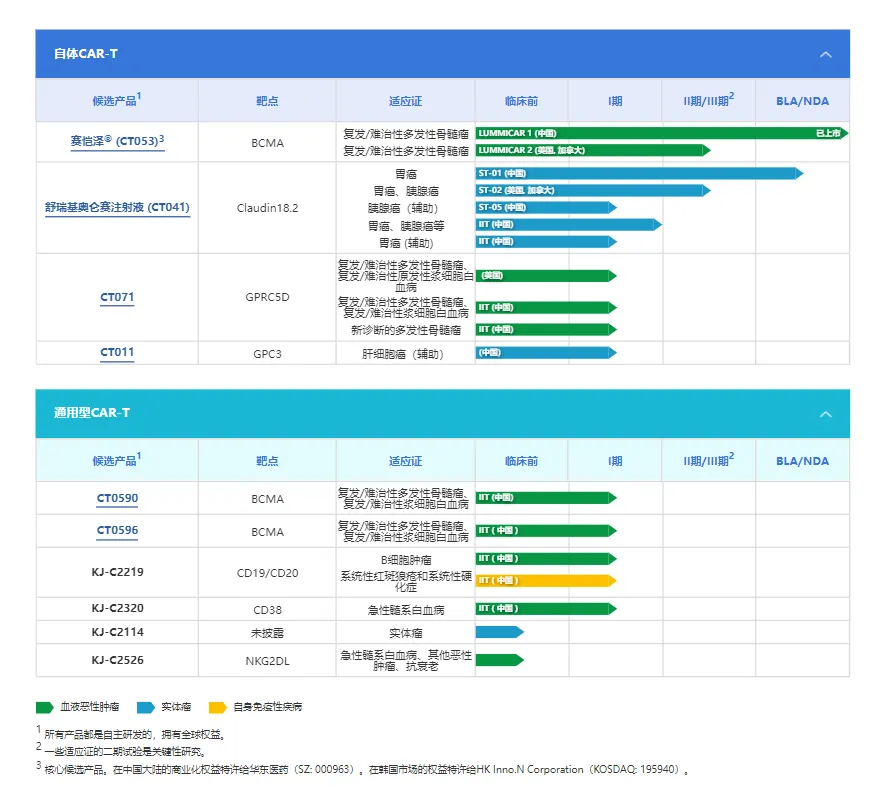The height and width of the screenshot is (792, 885).
Task: Click the yellow IIT (中国) progress bar
Action: pos(545,580)
